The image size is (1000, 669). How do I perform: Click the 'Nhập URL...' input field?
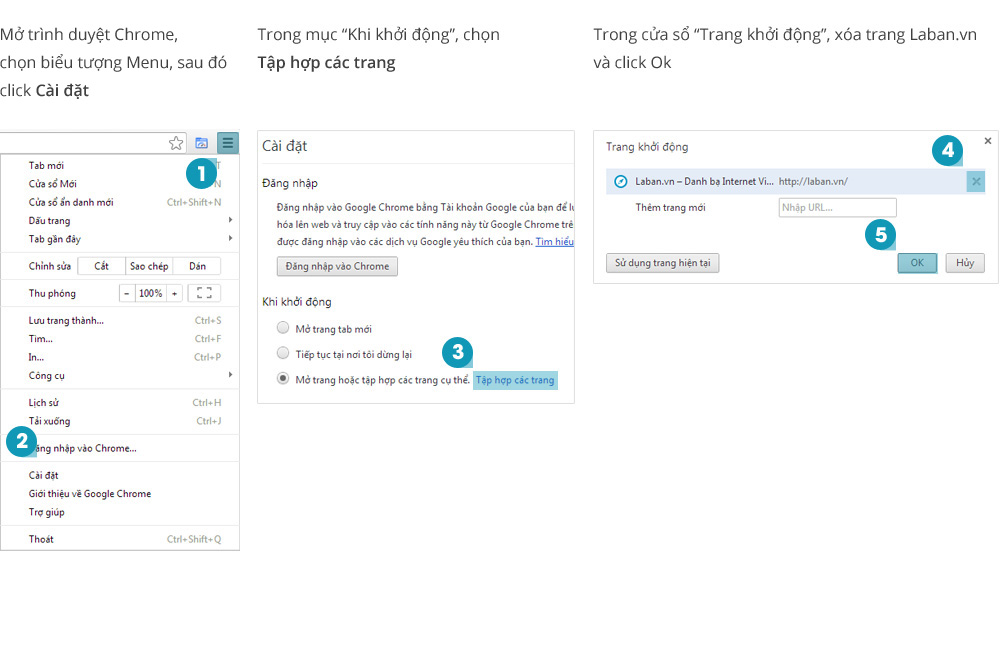tap(837, 207)
